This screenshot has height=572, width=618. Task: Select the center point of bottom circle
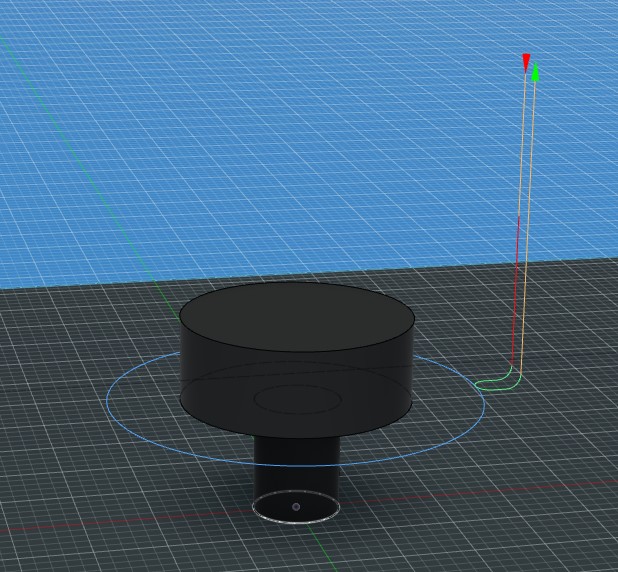click(x=296, y=507)
